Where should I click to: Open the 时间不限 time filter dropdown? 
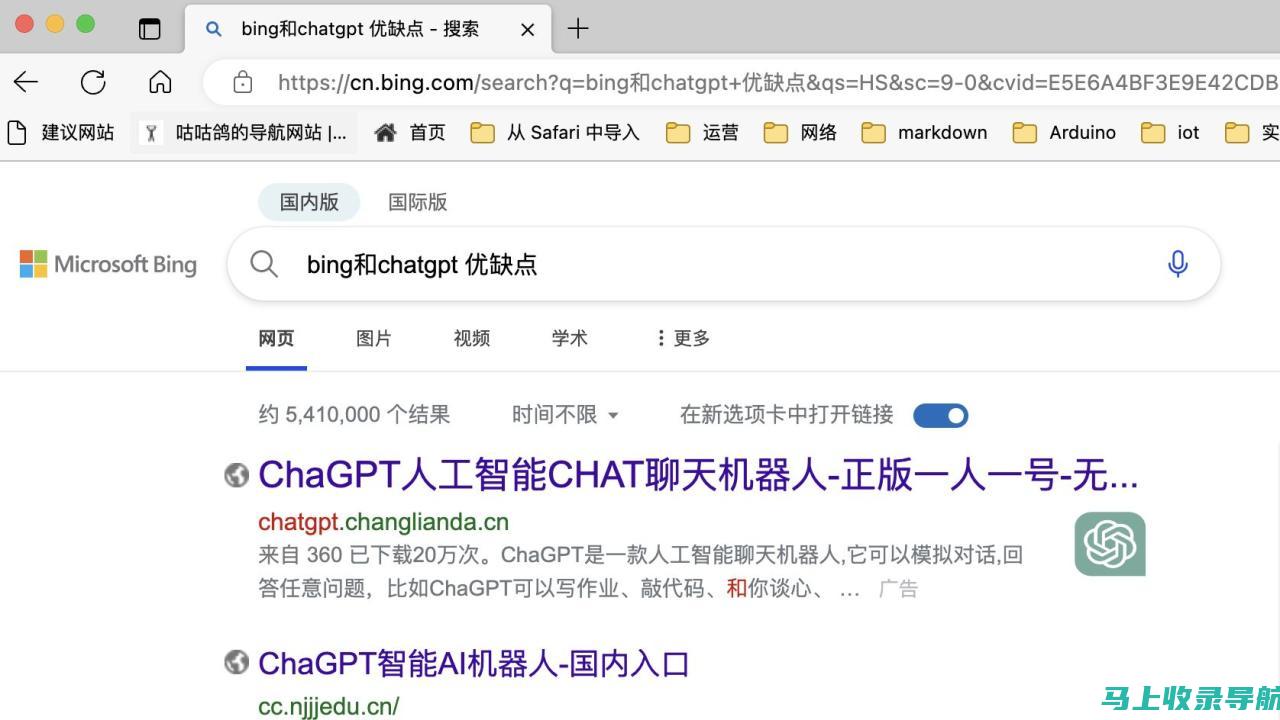pyautogui.click(x=566, y=414)
